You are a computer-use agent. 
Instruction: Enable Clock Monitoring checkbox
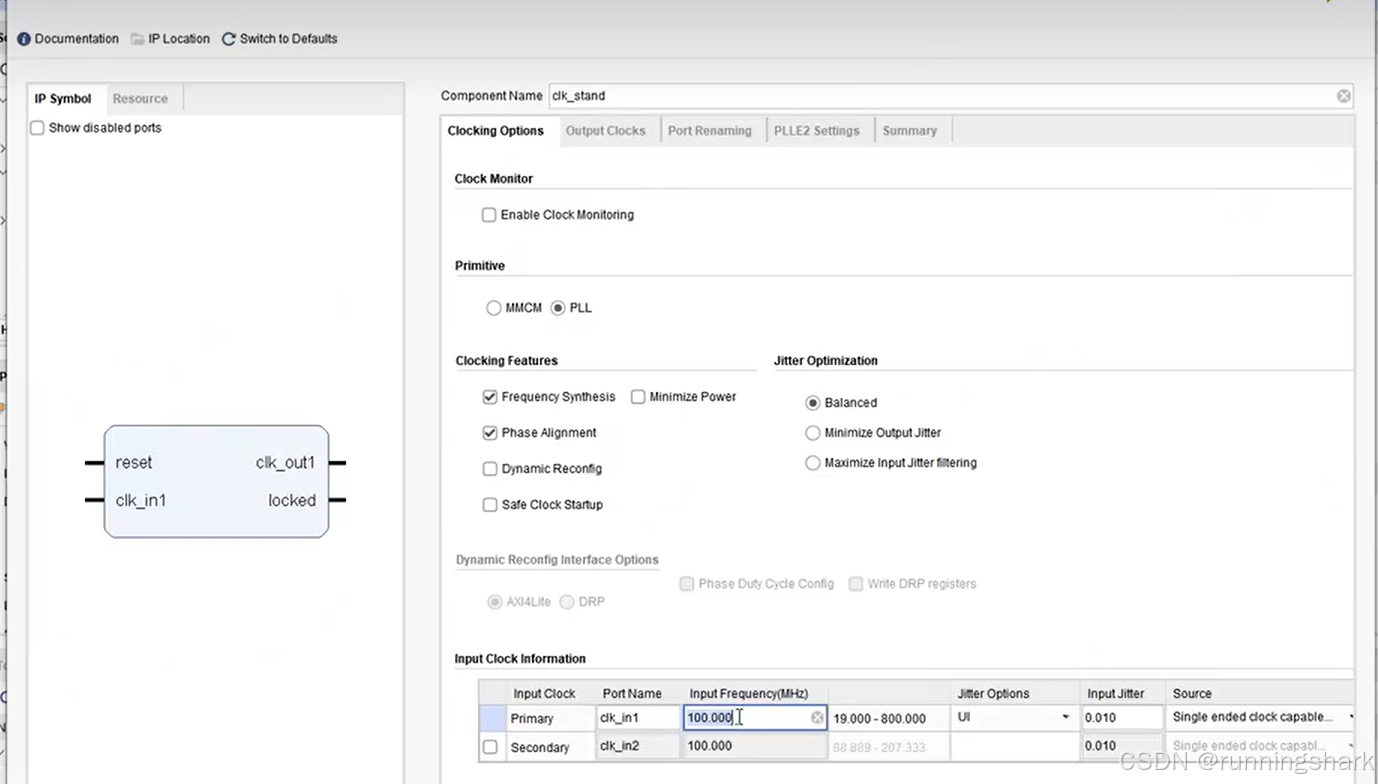pos(489,215)
